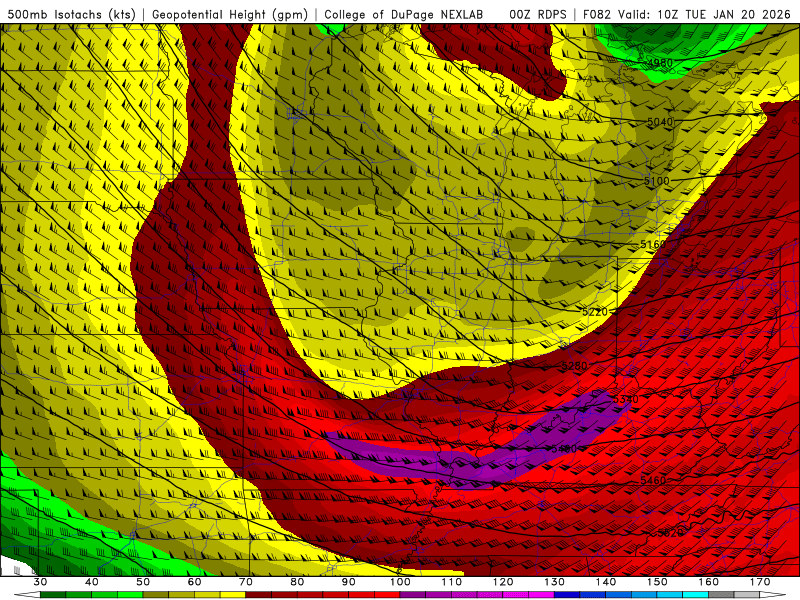Click the 30 tick label on color scale

40,582
